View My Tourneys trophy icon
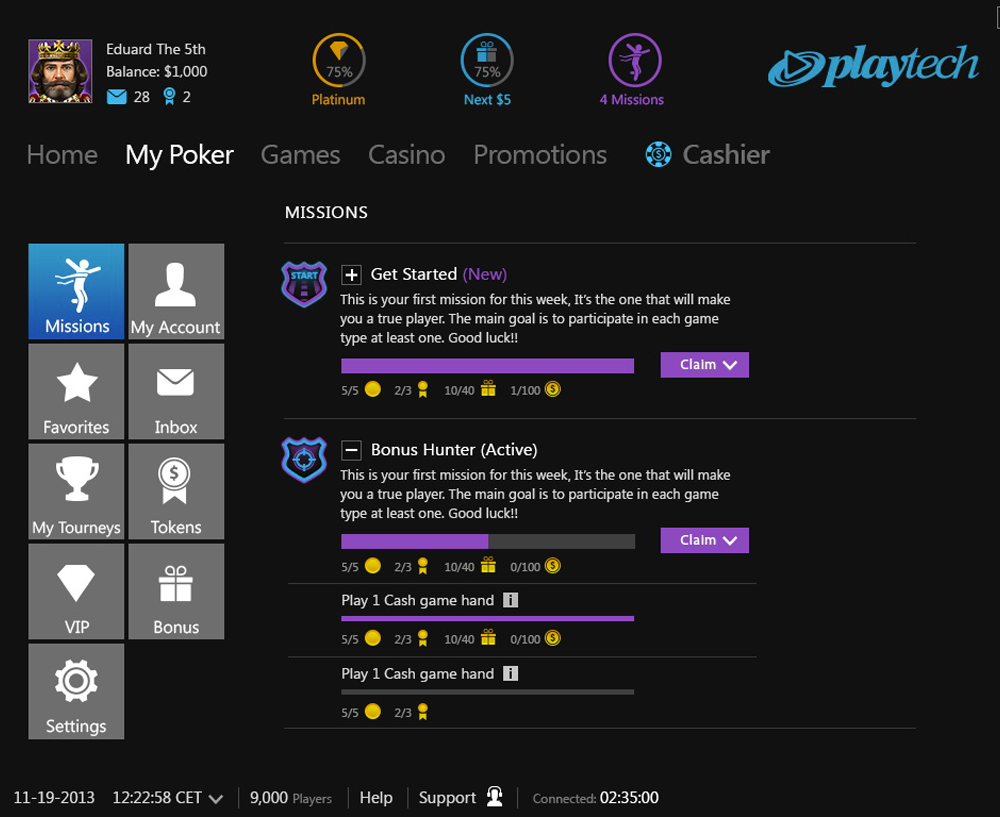Viewport: 1000px width, 817px height. pyautogui.click(x=76, y=491)
